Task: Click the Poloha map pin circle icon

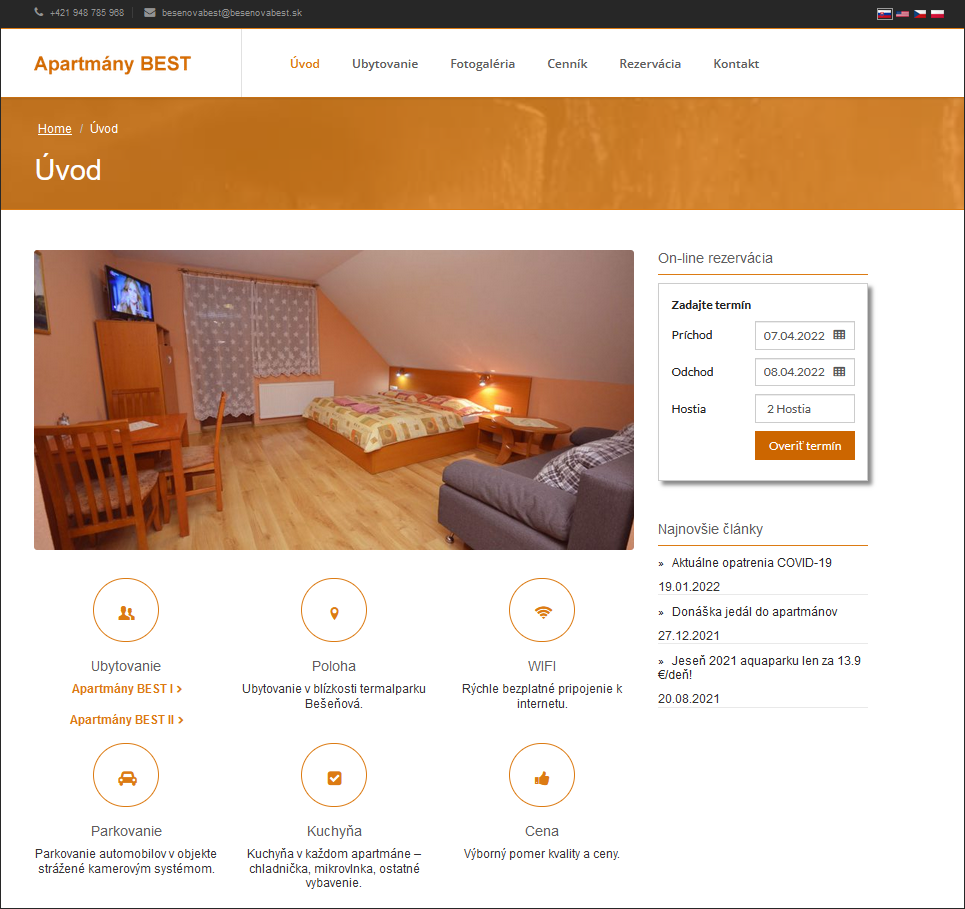Action: coord(334,610)
